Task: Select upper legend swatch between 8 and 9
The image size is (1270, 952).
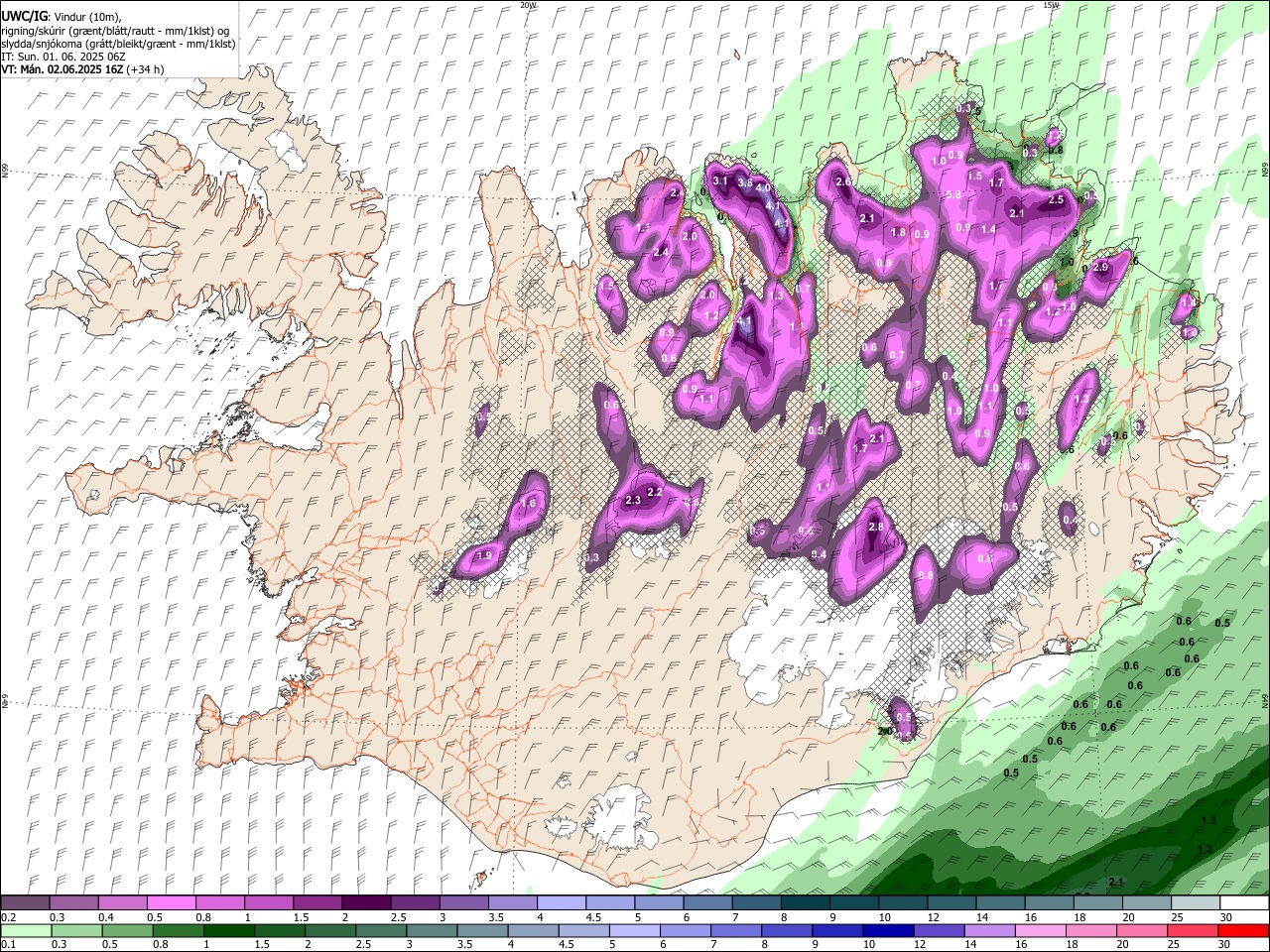Action: [804, 903]
